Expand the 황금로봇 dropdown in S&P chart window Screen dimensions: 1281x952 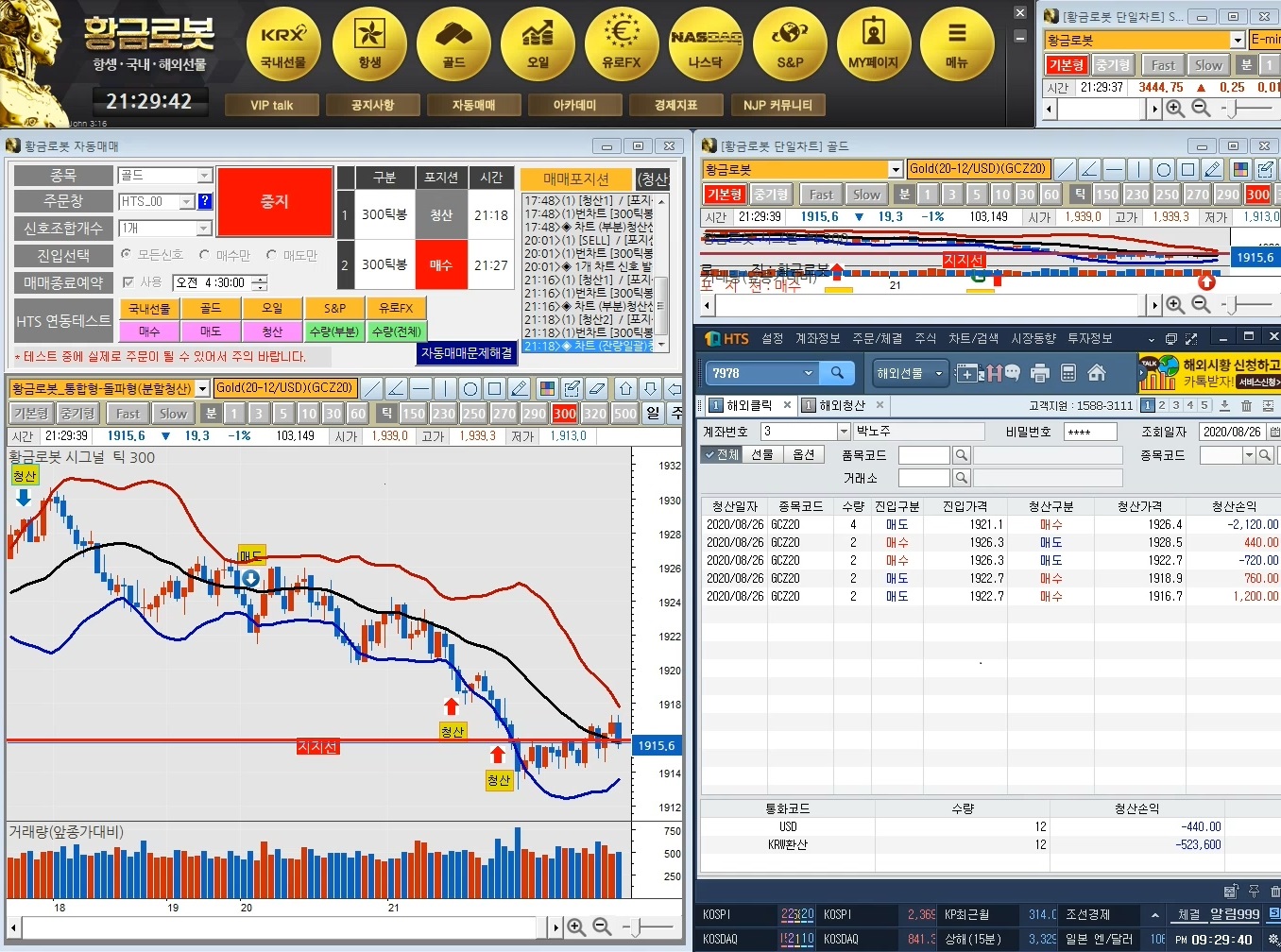click(1238, 40)
